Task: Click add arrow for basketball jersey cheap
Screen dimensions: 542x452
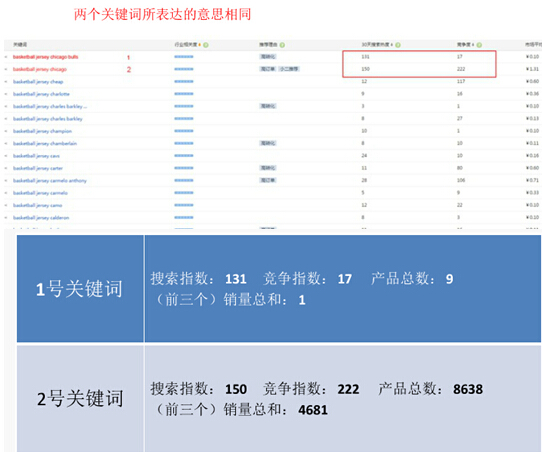Action: [x=6, y=82]
